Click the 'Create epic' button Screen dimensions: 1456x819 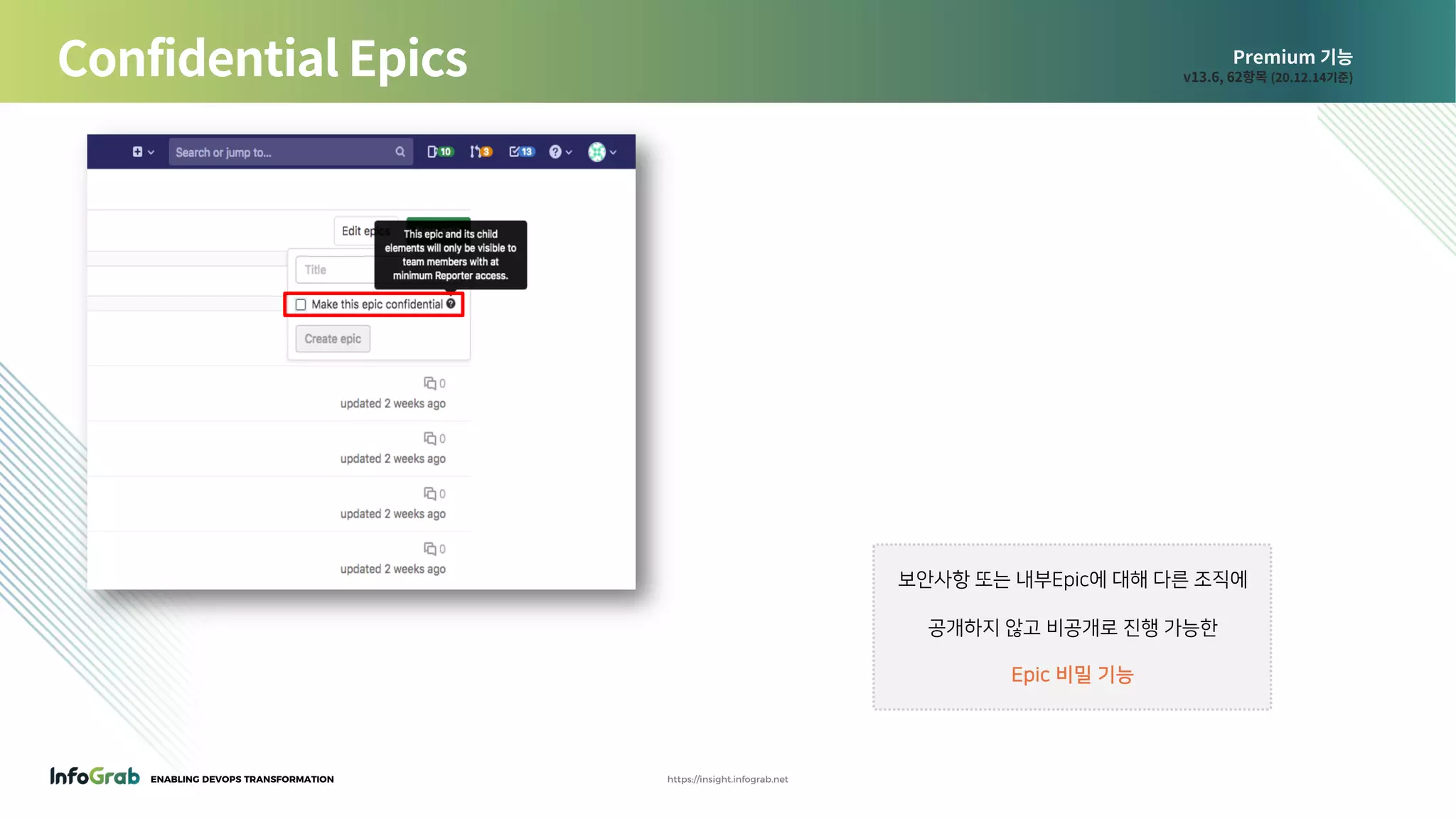click(x=333, y=339)
